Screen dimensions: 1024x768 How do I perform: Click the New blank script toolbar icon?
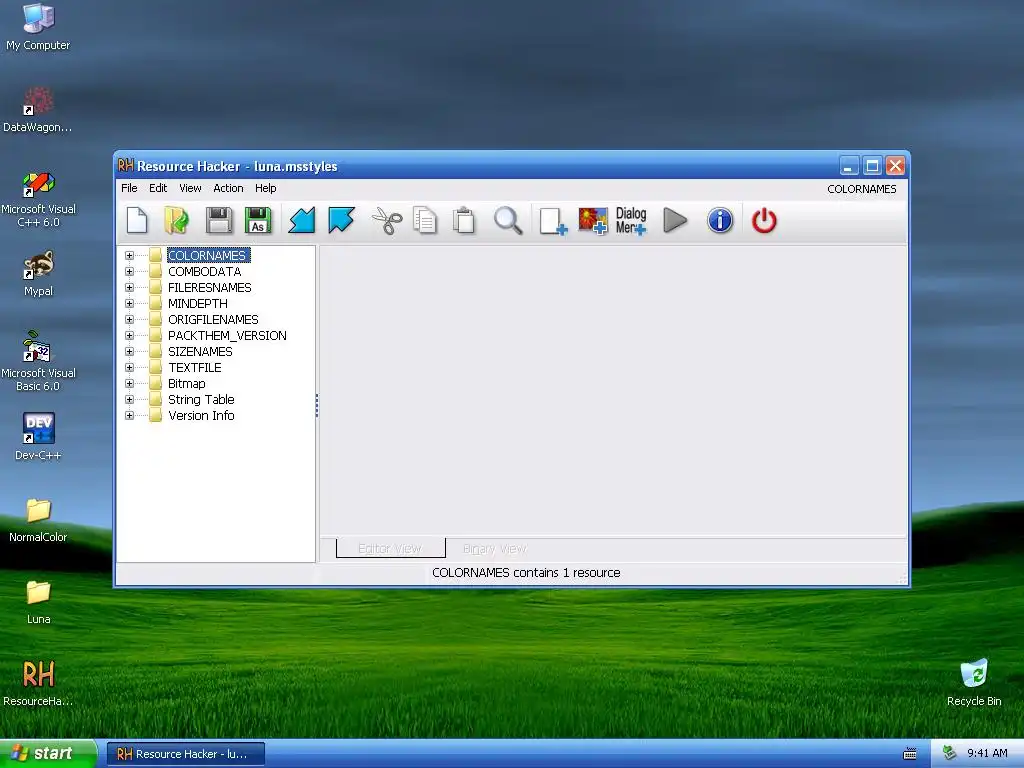click(x=137, y=220)
